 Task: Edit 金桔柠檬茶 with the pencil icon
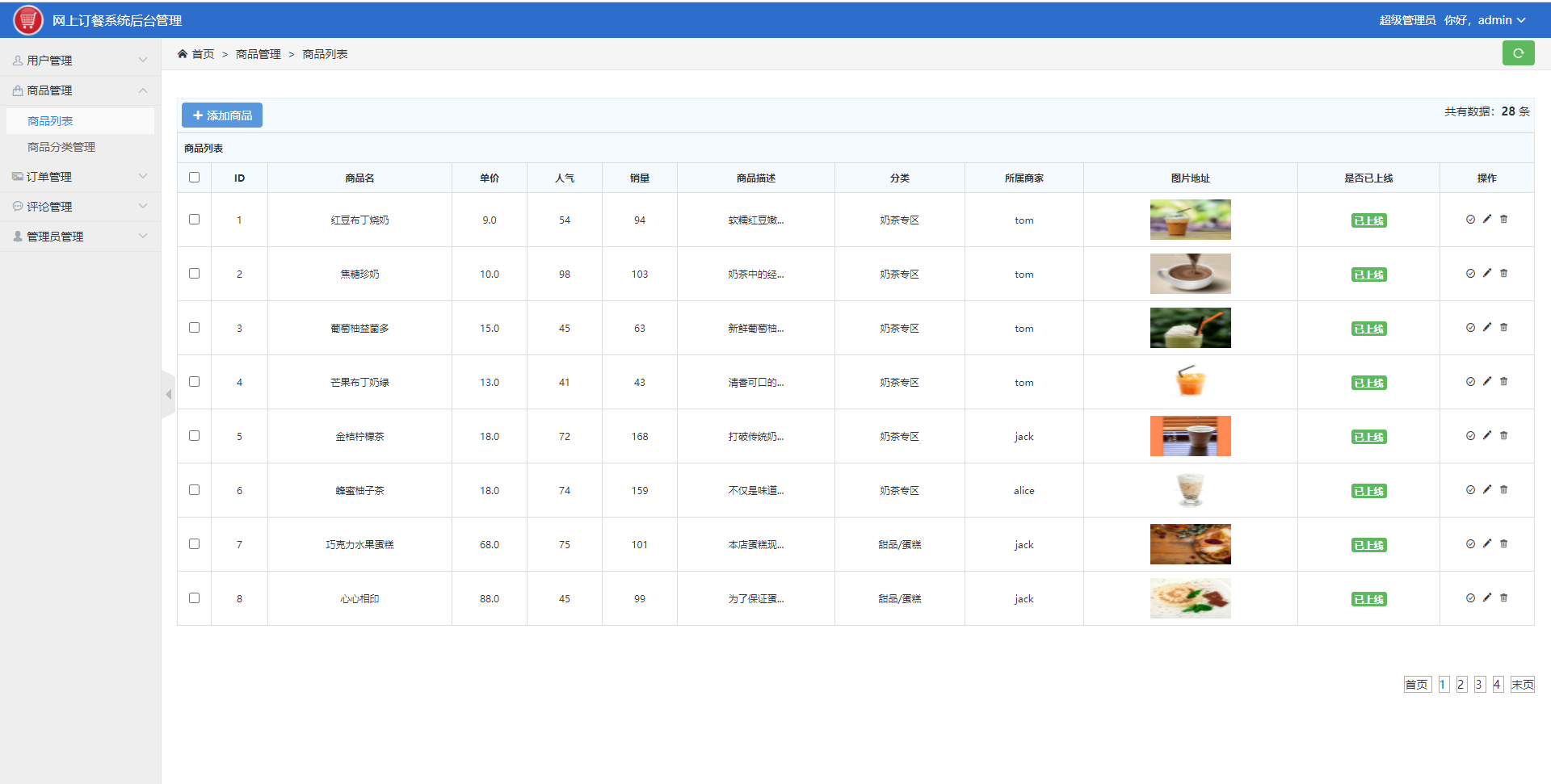pos(1486,435)
